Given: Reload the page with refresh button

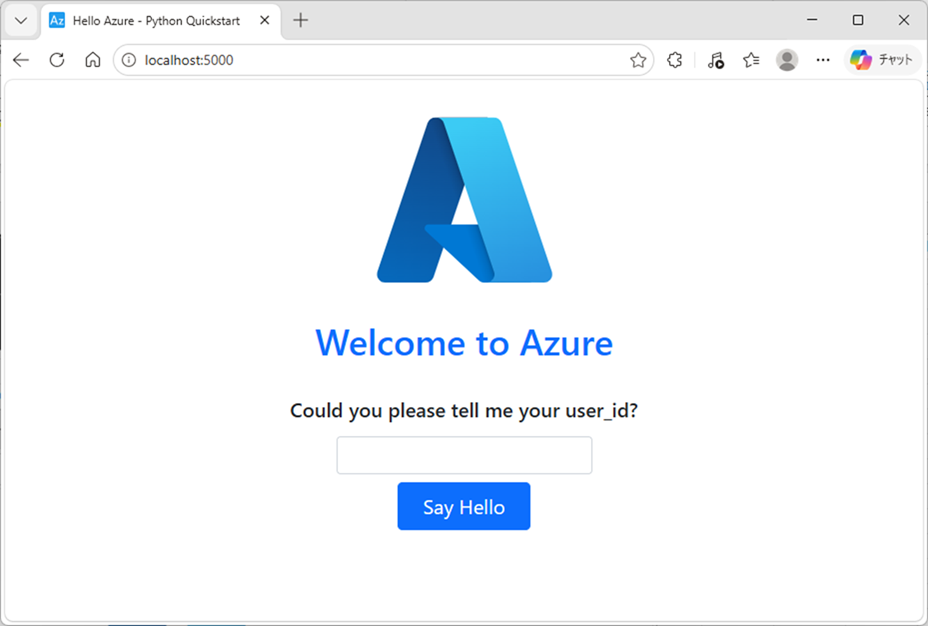Looking at the screenshot, I should click(x=57, y=59).
